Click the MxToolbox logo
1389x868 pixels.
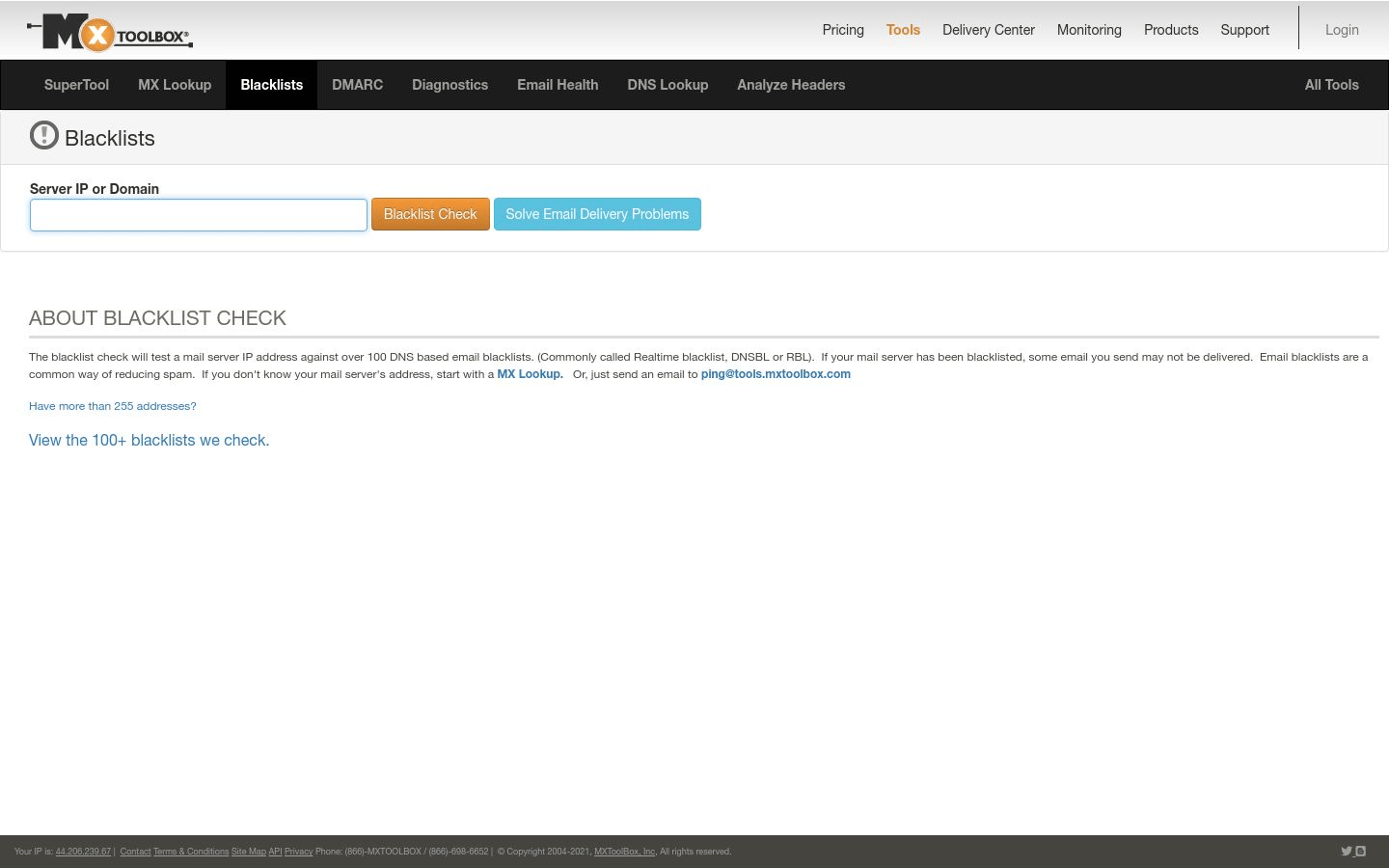pyautogui.click(x=110, y=33)
